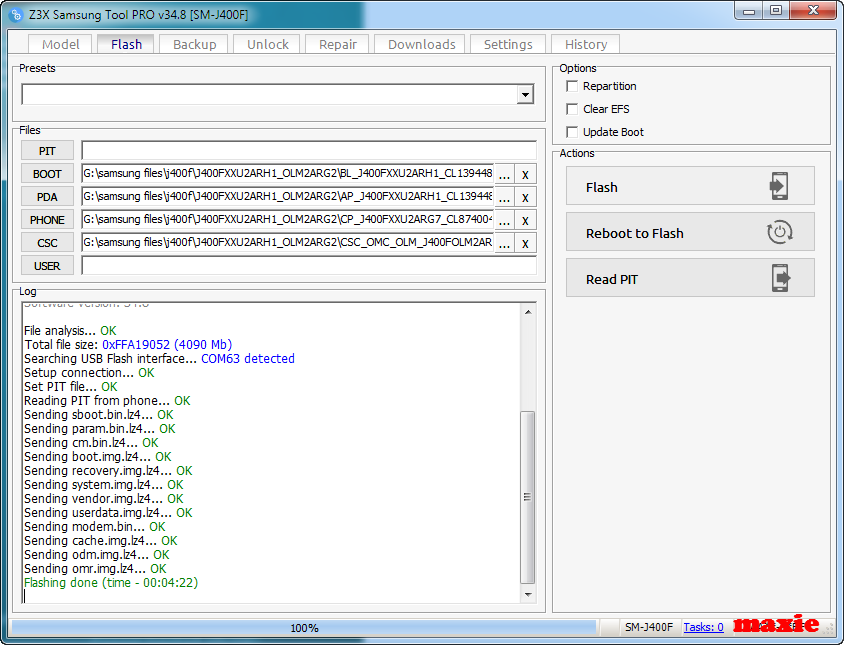The image size is (844, 645).
Task: Click the 'Total file size' log line
Action: [128, 345]
